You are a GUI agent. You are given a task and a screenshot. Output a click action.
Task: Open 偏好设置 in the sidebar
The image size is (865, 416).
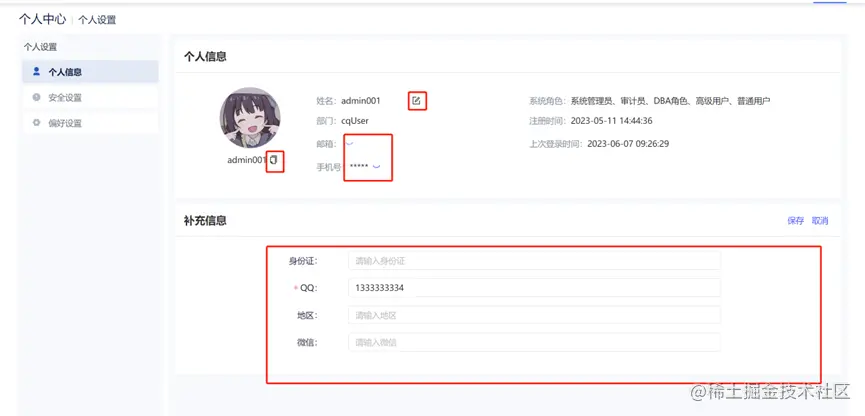[90, 123]
